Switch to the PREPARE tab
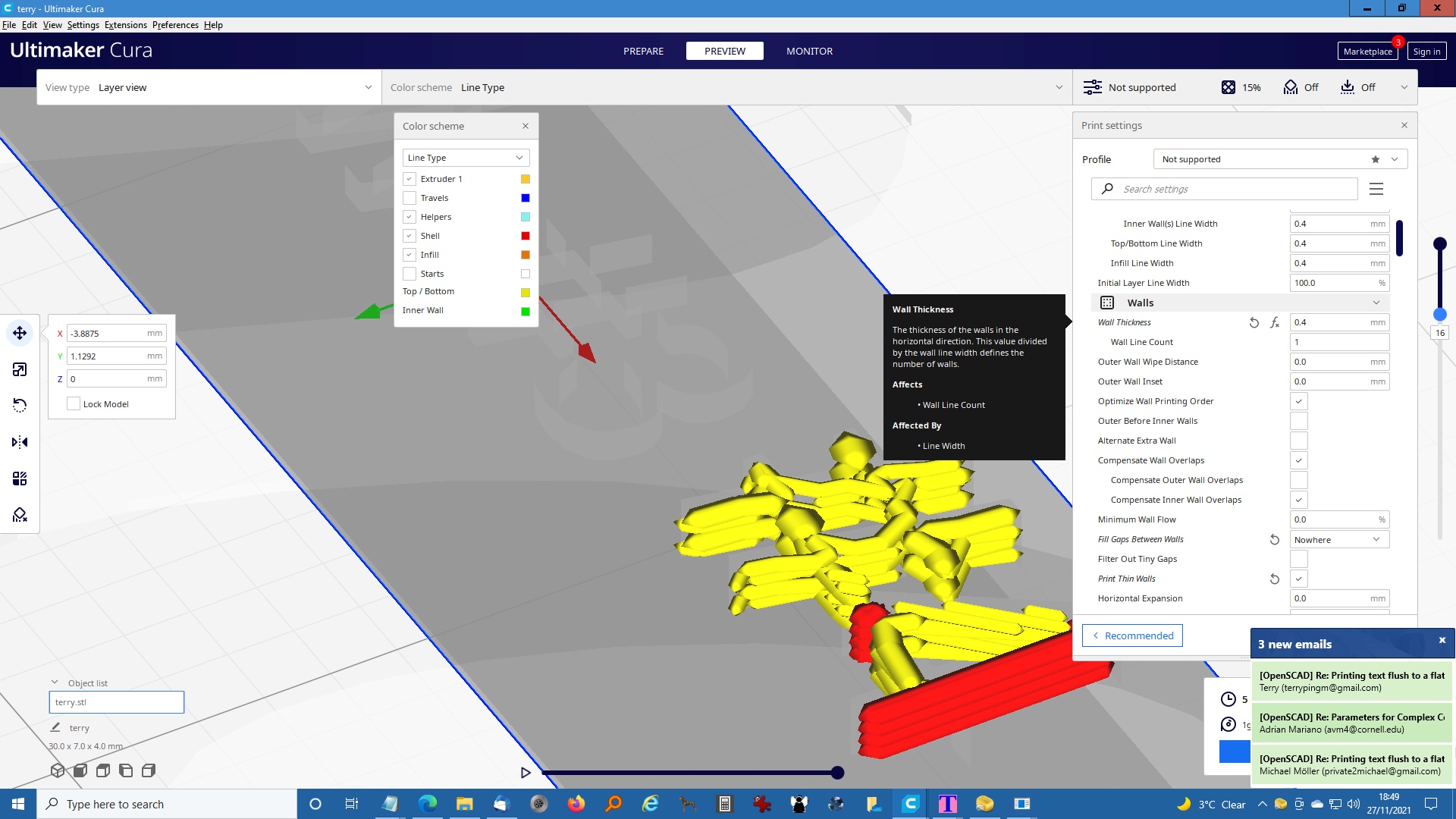Image resolution: width=1456 pixels, height=819 pixels. tap(643, 51)
